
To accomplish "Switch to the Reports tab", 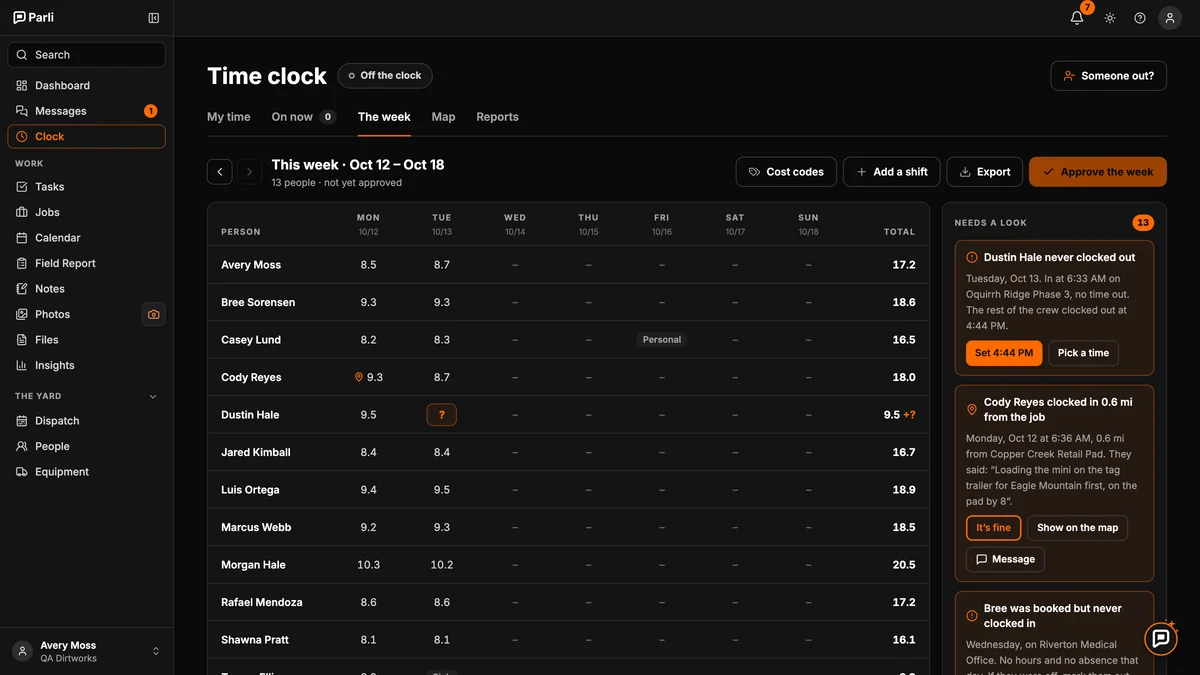I will point(497,117).
